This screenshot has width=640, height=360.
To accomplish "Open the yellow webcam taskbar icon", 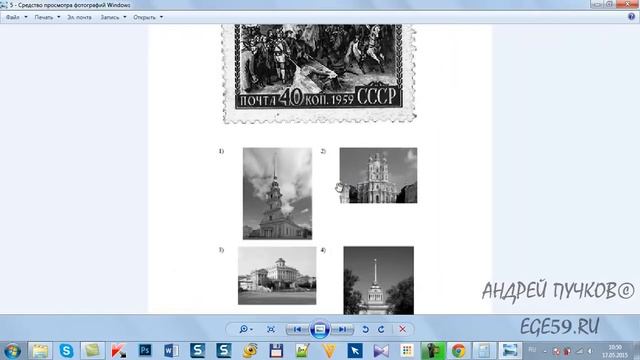I will [250, 351].
